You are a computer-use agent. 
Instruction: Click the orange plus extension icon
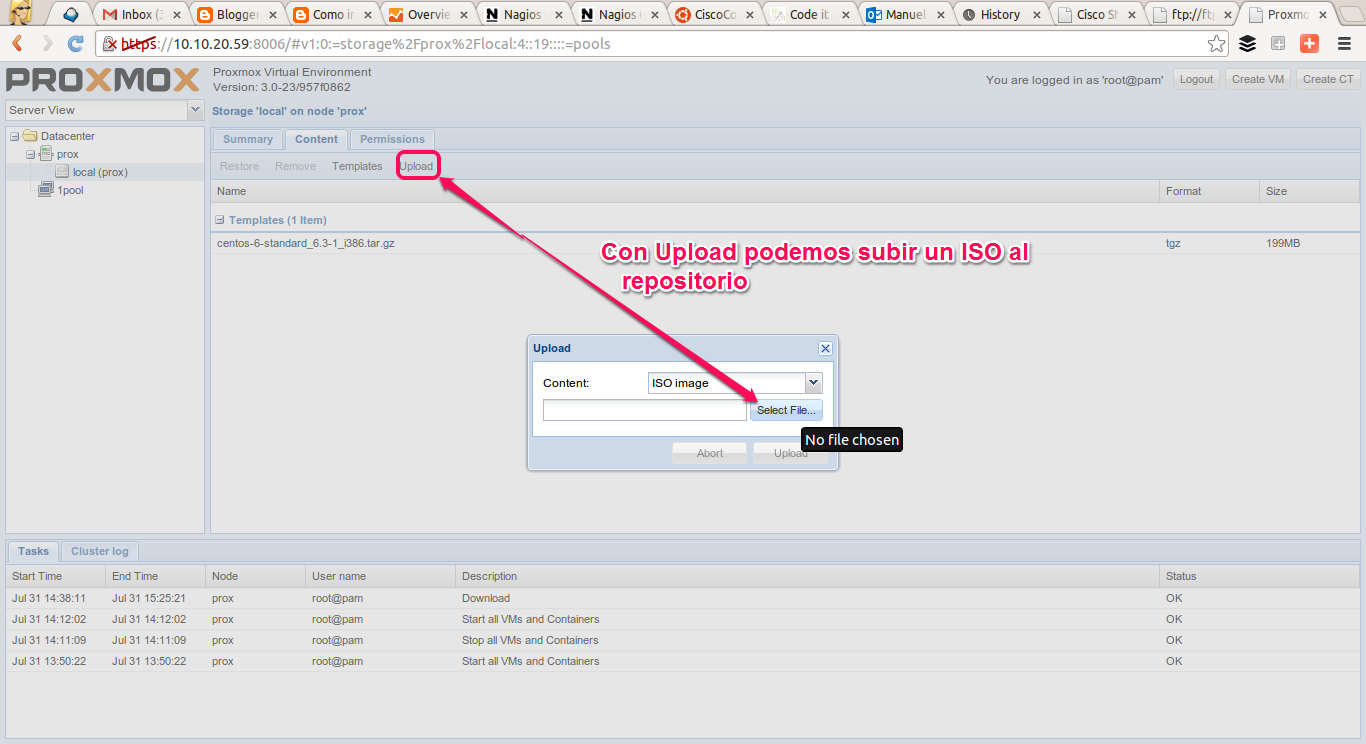1309,43
